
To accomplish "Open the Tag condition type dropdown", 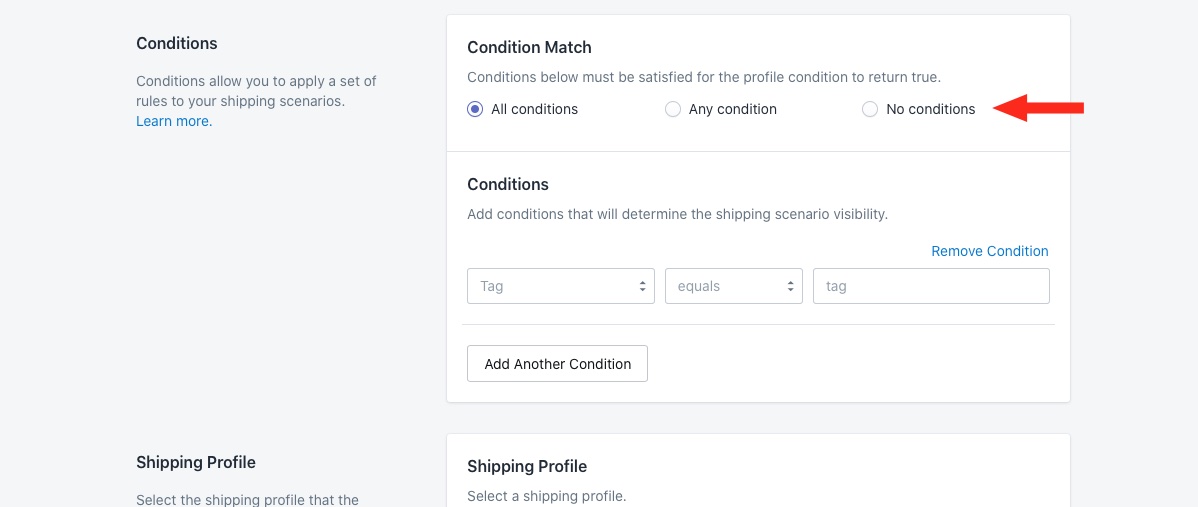I will (561, 286).
